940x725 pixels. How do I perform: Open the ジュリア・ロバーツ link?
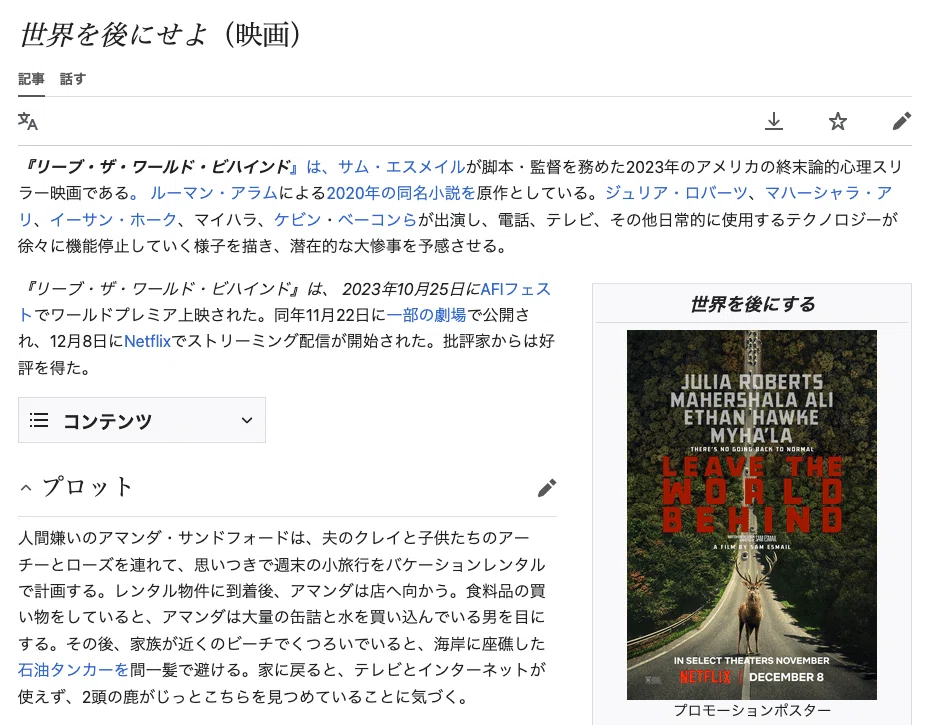click(x=676, y=193)
